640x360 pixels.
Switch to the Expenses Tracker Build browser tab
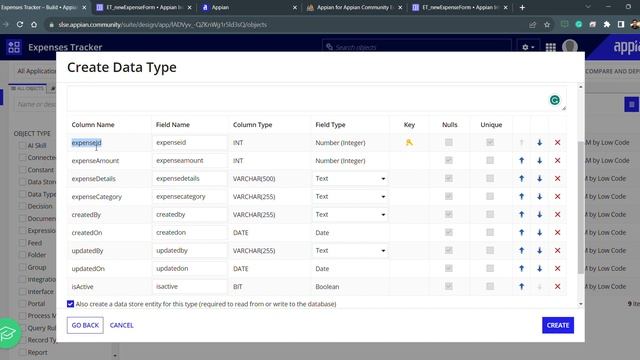click(x=44, y=7)
